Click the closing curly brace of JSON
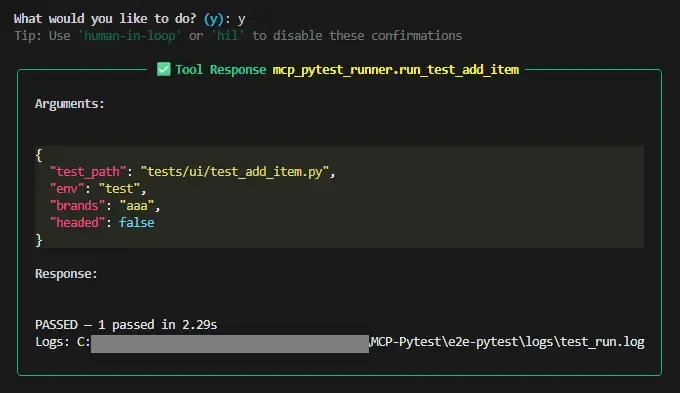This screenshot has height=393, width=680. click(x=39, y=240)
